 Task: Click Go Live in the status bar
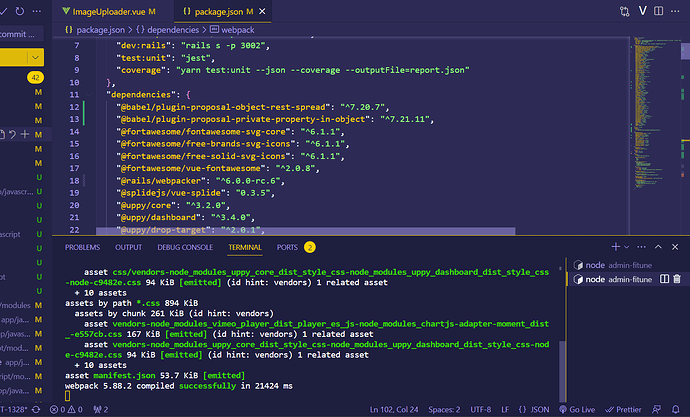[577, 410]
